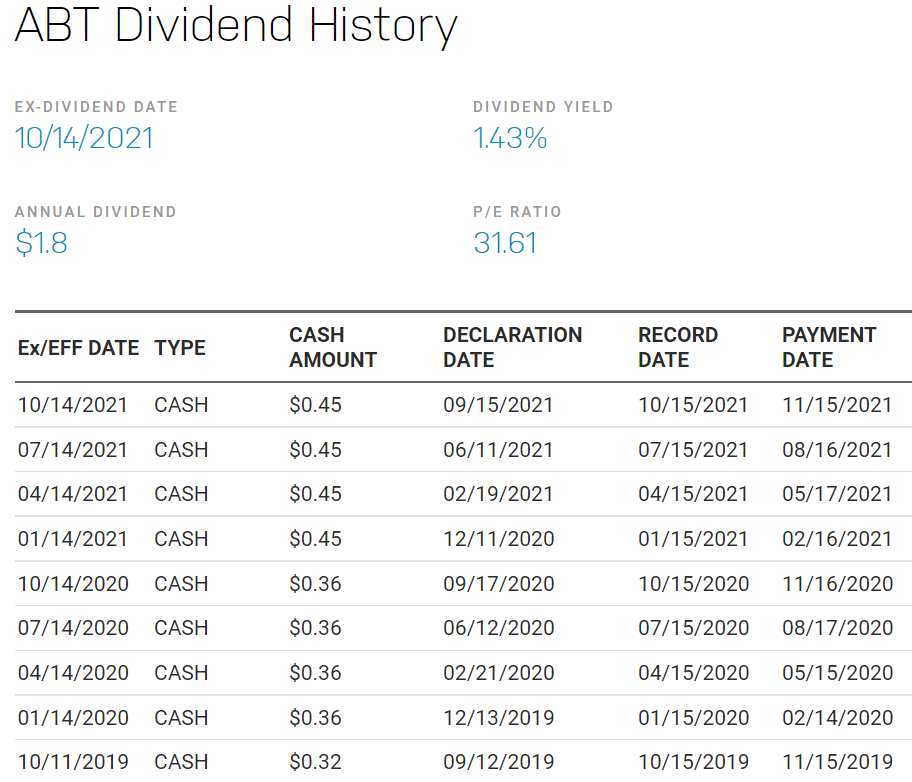
Task: Select payment date 02/14/2020
Action: coord(838,717)
